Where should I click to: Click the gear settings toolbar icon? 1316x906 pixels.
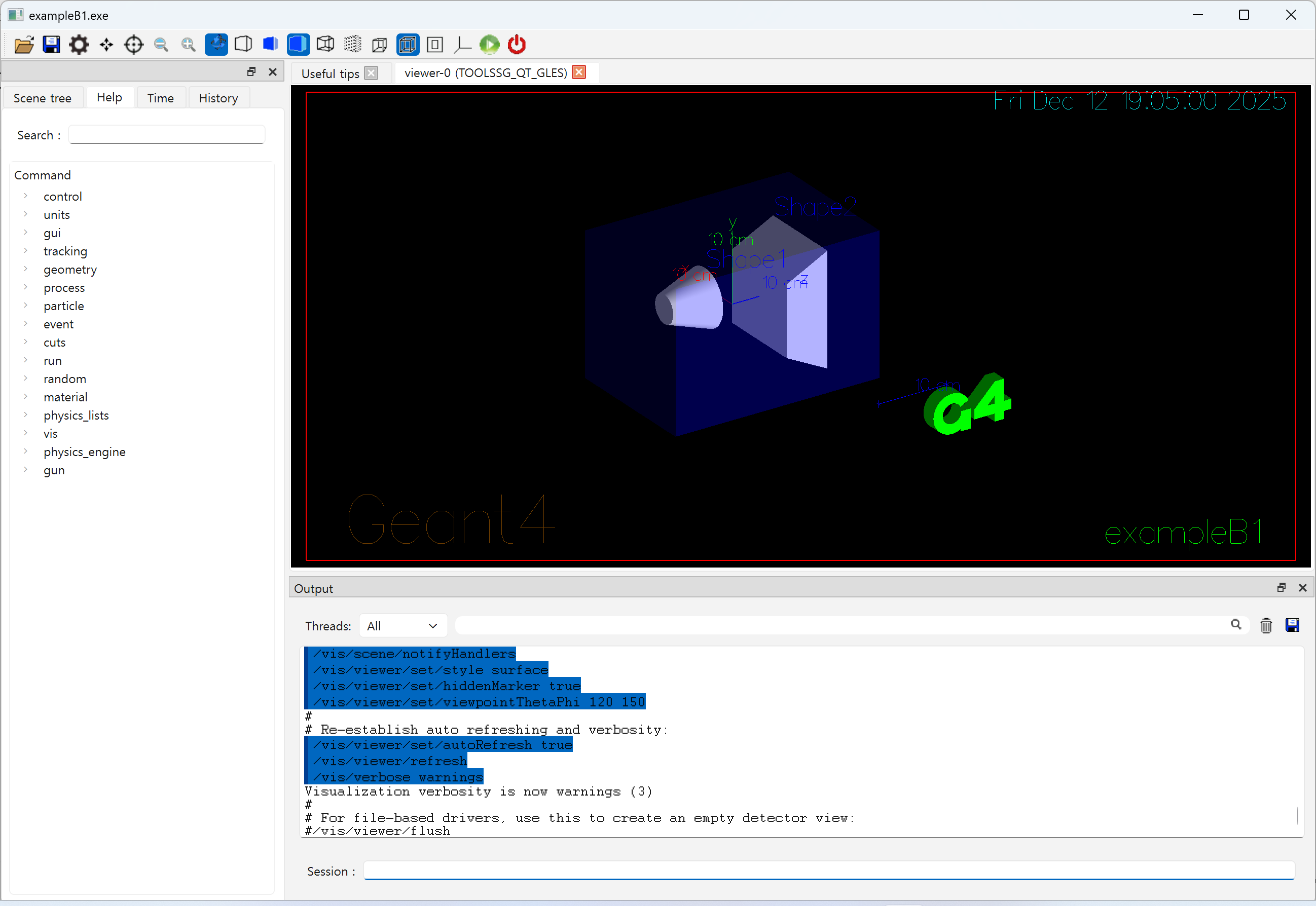tap(79, 44)
